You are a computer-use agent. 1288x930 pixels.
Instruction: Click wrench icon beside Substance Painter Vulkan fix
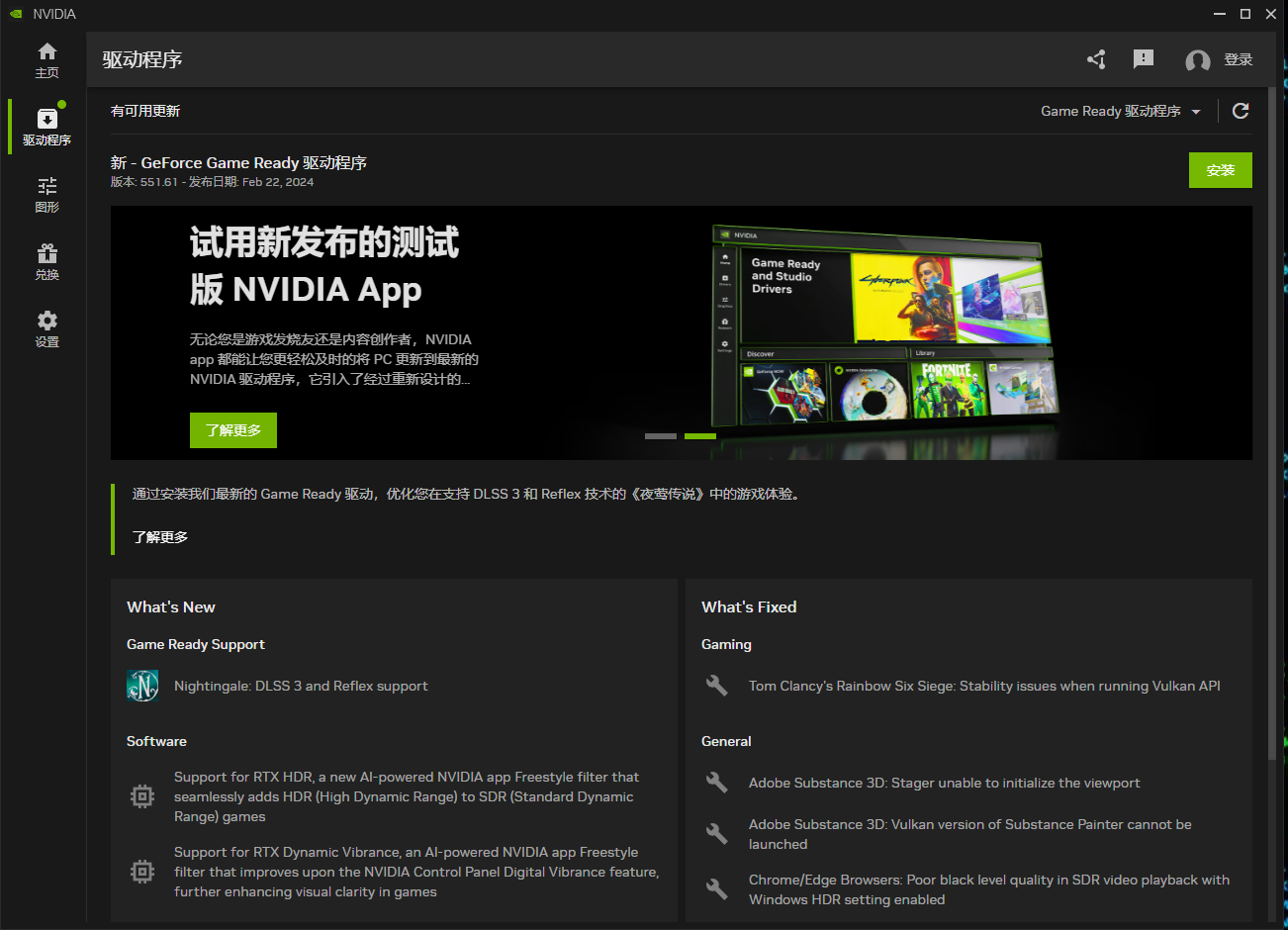(x=717, y=834)
